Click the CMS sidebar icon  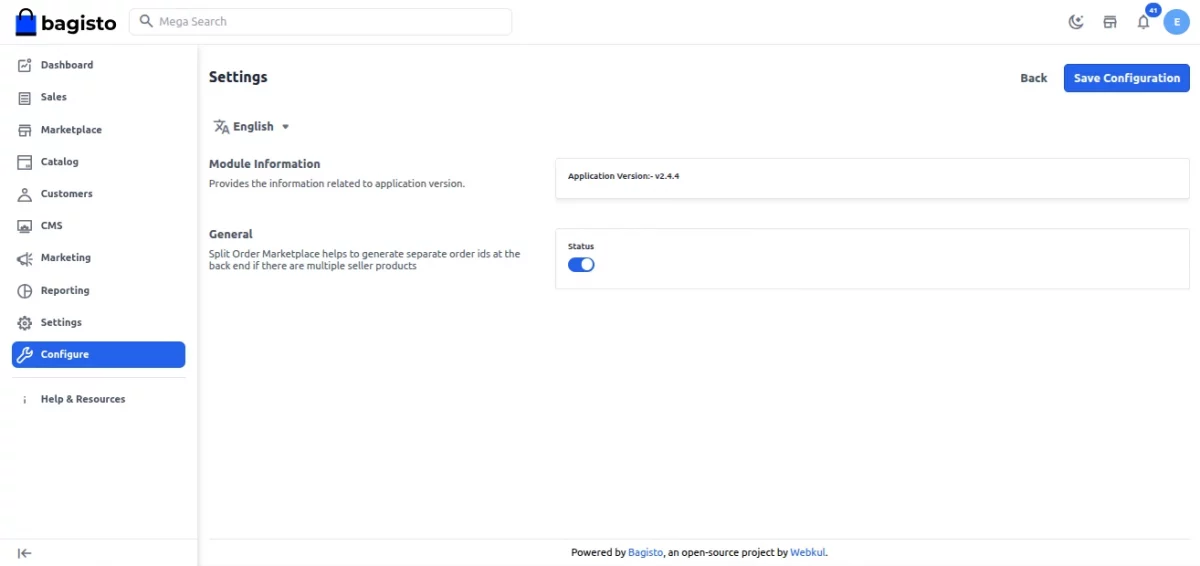25,226
